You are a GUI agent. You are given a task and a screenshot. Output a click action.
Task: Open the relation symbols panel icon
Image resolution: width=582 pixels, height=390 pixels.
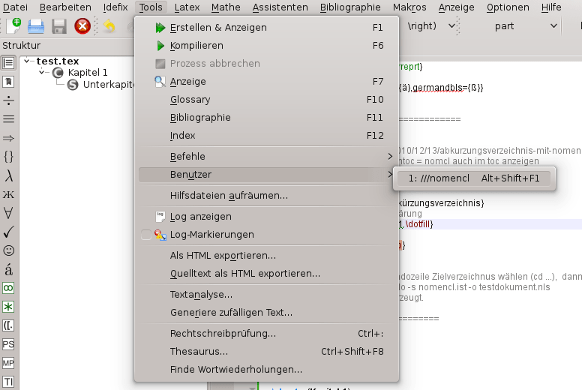point(8,119)
